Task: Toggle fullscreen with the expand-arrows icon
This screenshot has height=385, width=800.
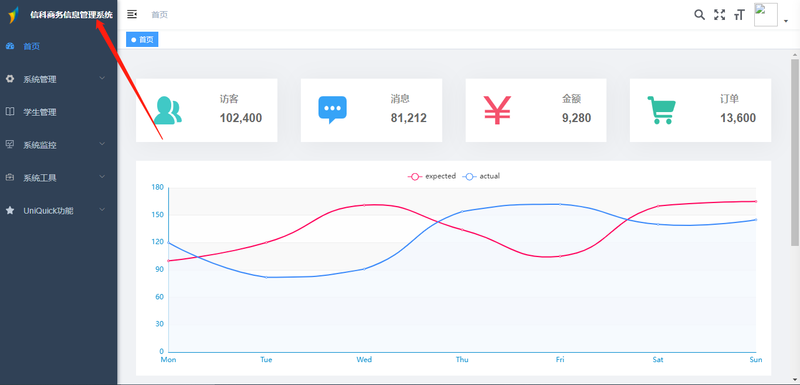Action: click(x=719, y=14)
